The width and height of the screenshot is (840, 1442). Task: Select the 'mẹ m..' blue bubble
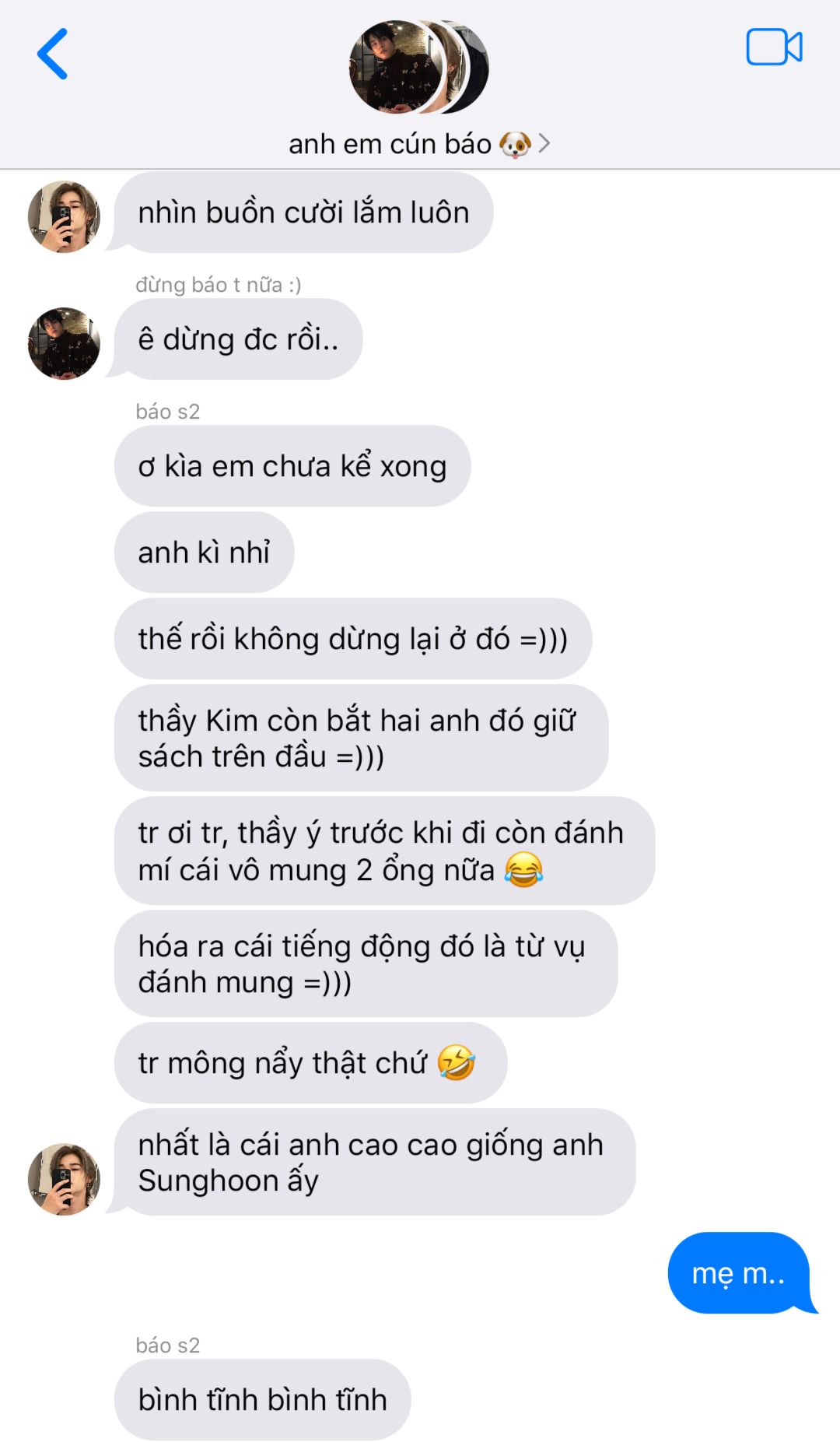pos(739,1273)
